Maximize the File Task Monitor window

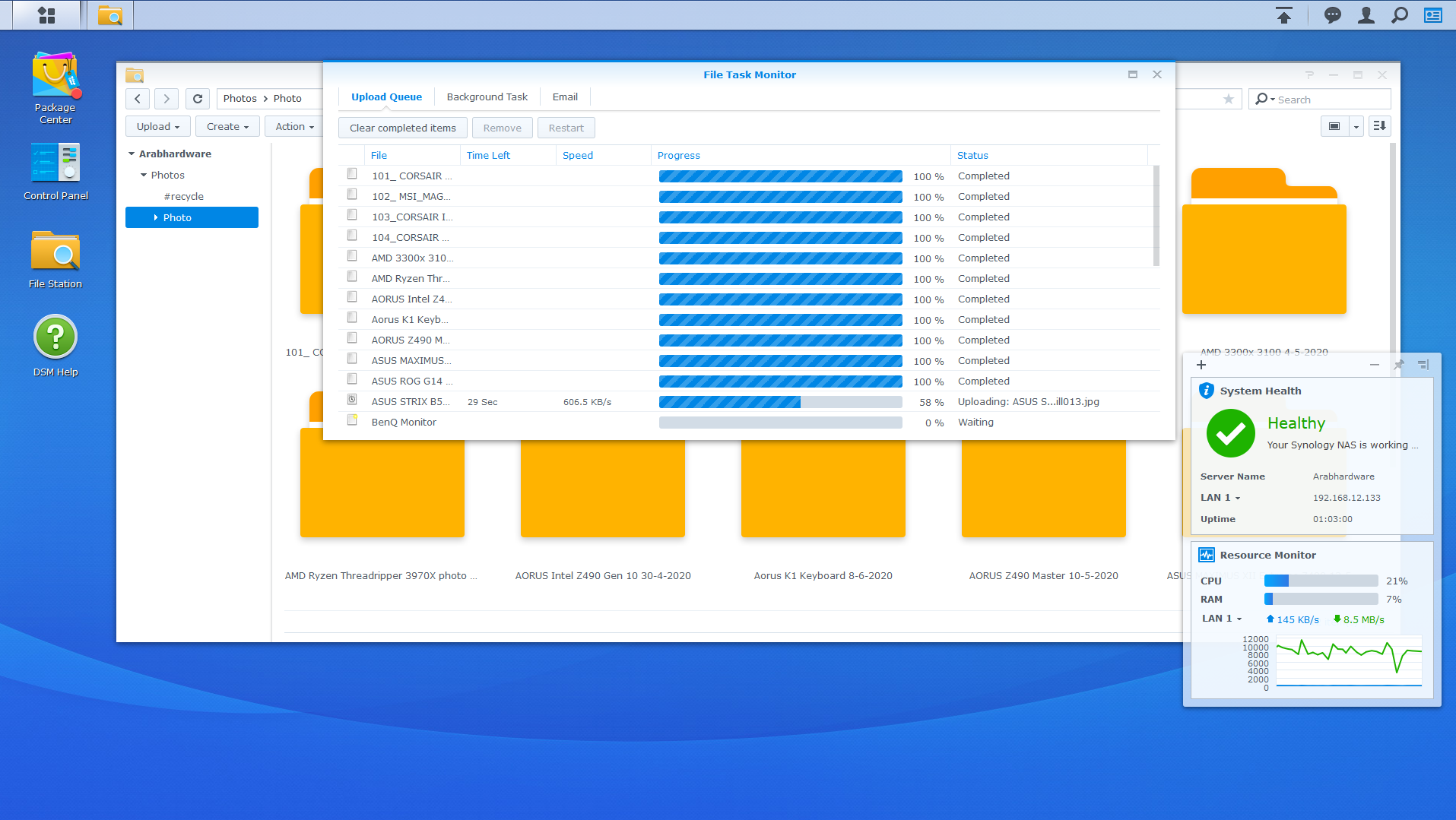[x=1133, y=74]
